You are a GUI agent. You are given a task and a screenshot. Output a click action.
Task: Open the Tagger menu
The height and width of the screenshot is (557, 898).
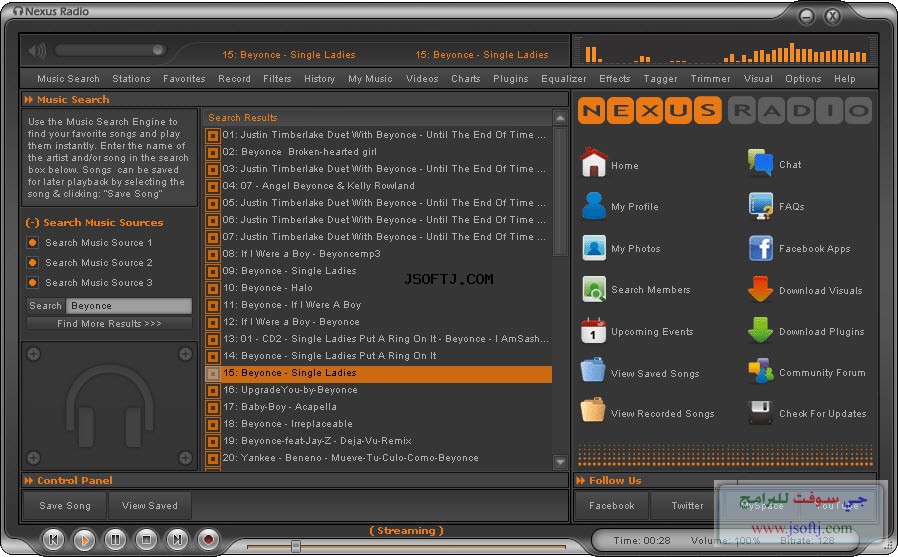coord(660,79)
